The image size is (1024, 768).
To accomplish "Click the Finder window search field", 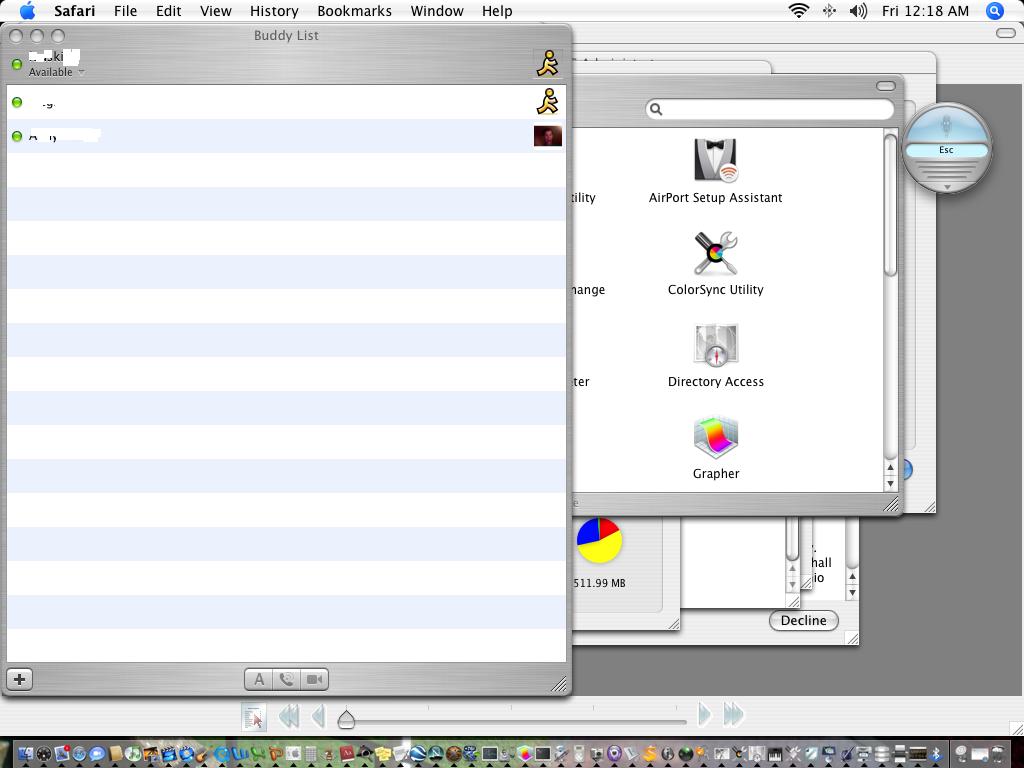I will [770, 109].
